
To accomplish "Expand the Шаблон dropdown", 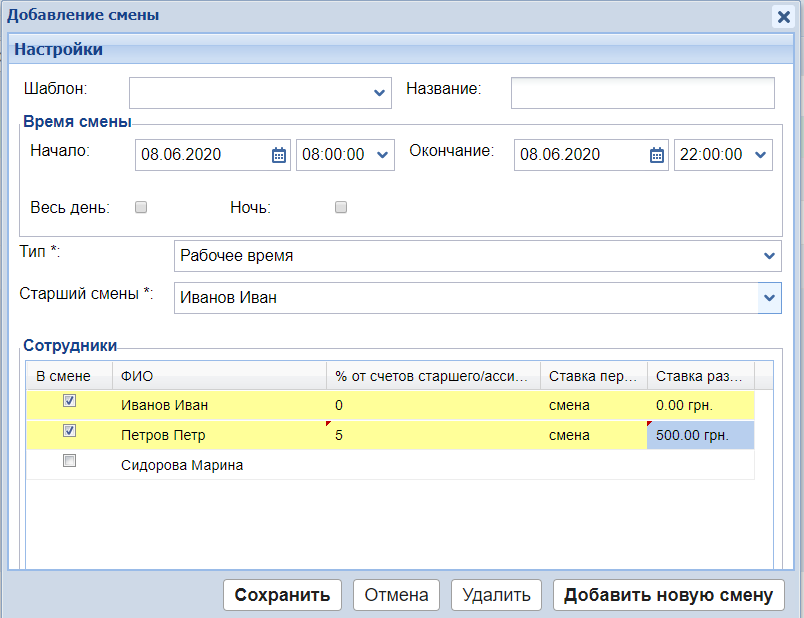I will click(380, 93).
